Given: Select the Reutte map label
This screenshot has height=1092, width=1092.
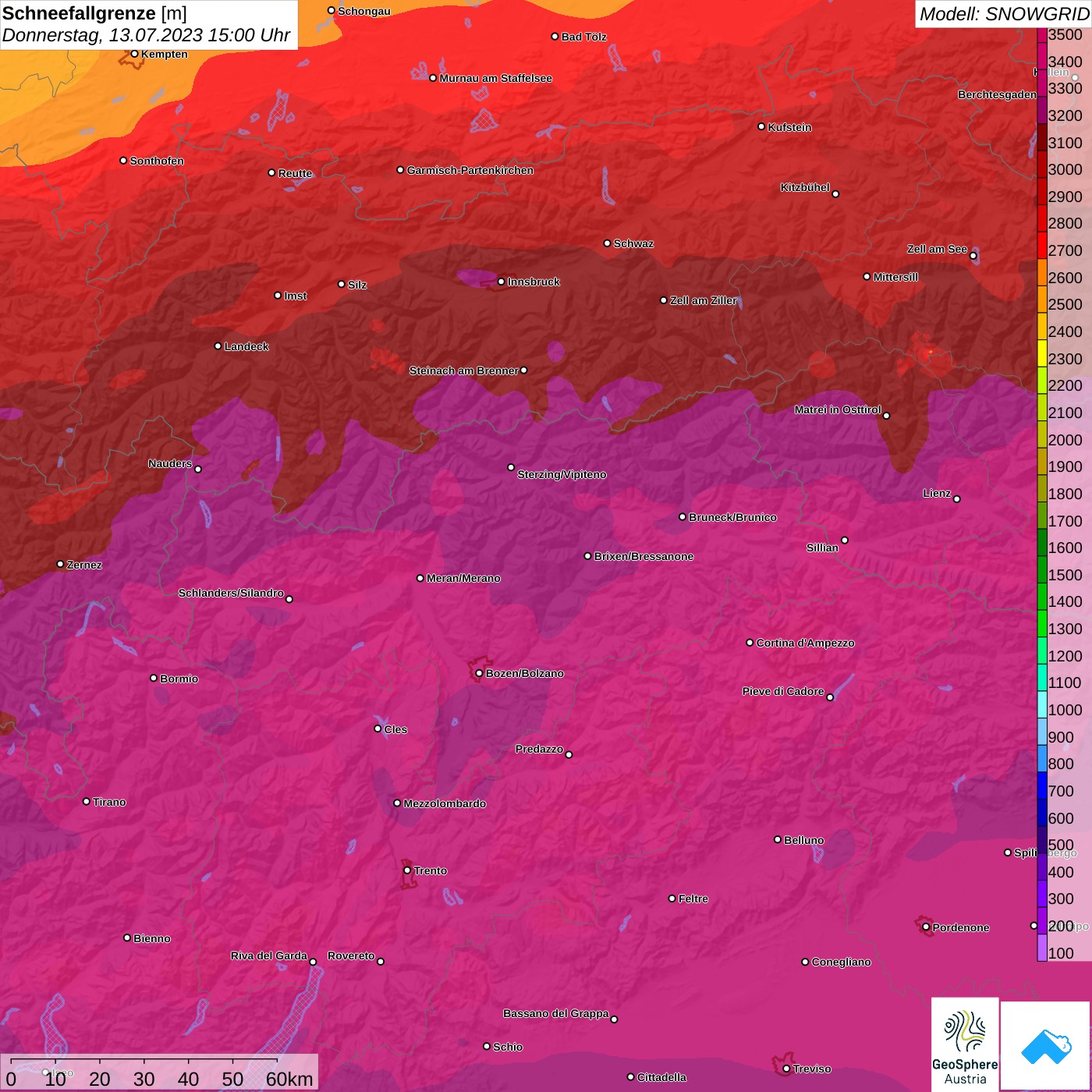Looking at the screenshot, I should pyautogui.click(x=295, y=173).
